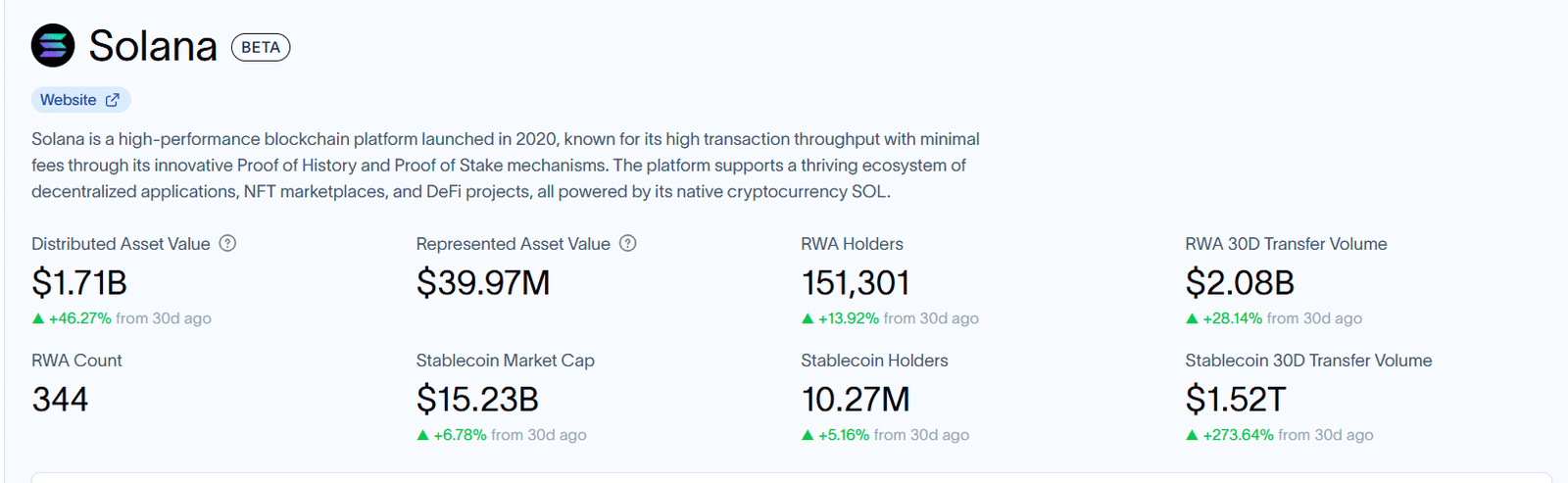Select the $1.71B distributed asset value

(x=79, y=283)
